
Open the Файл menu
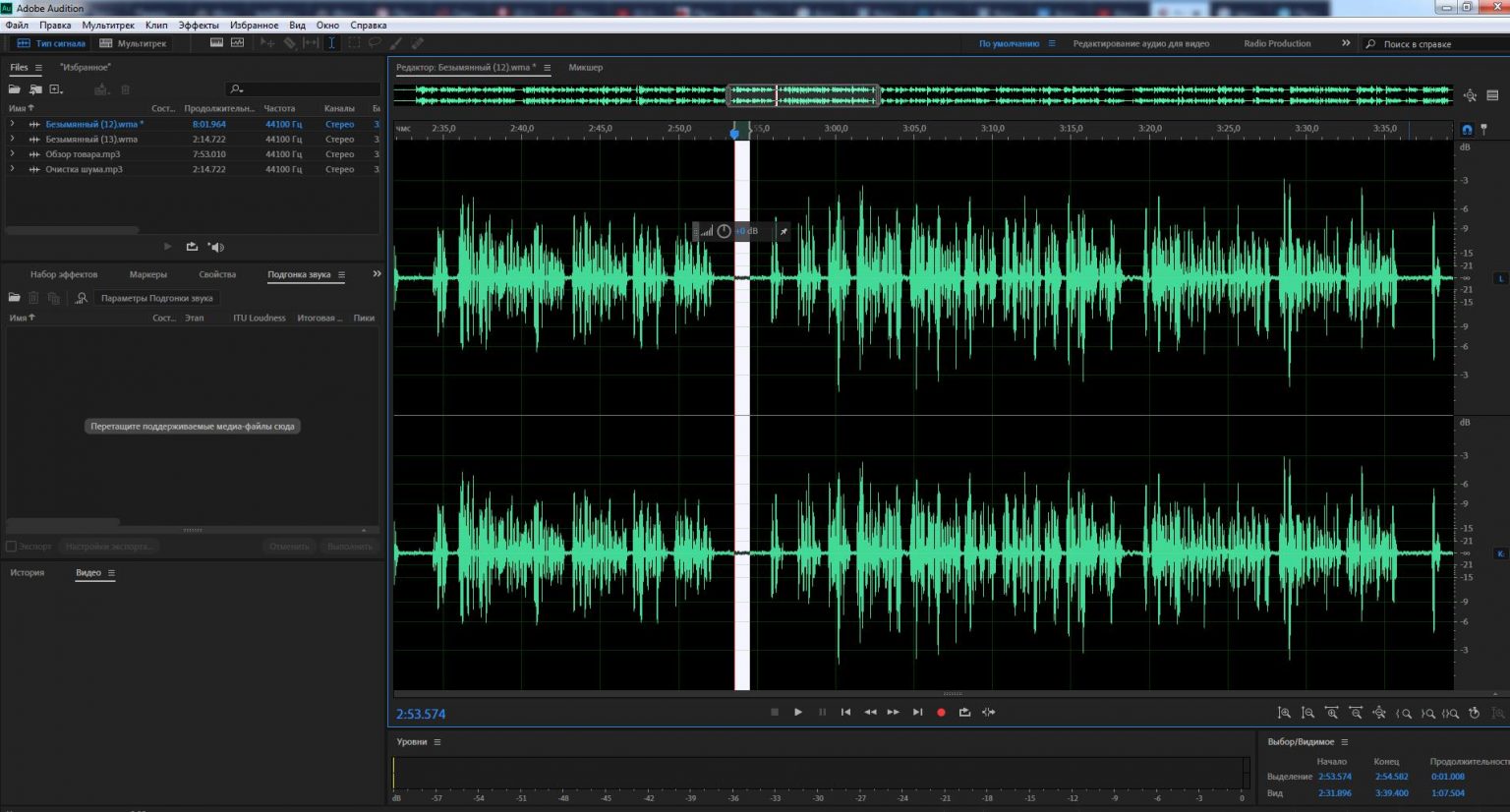[x=17, y=25]
